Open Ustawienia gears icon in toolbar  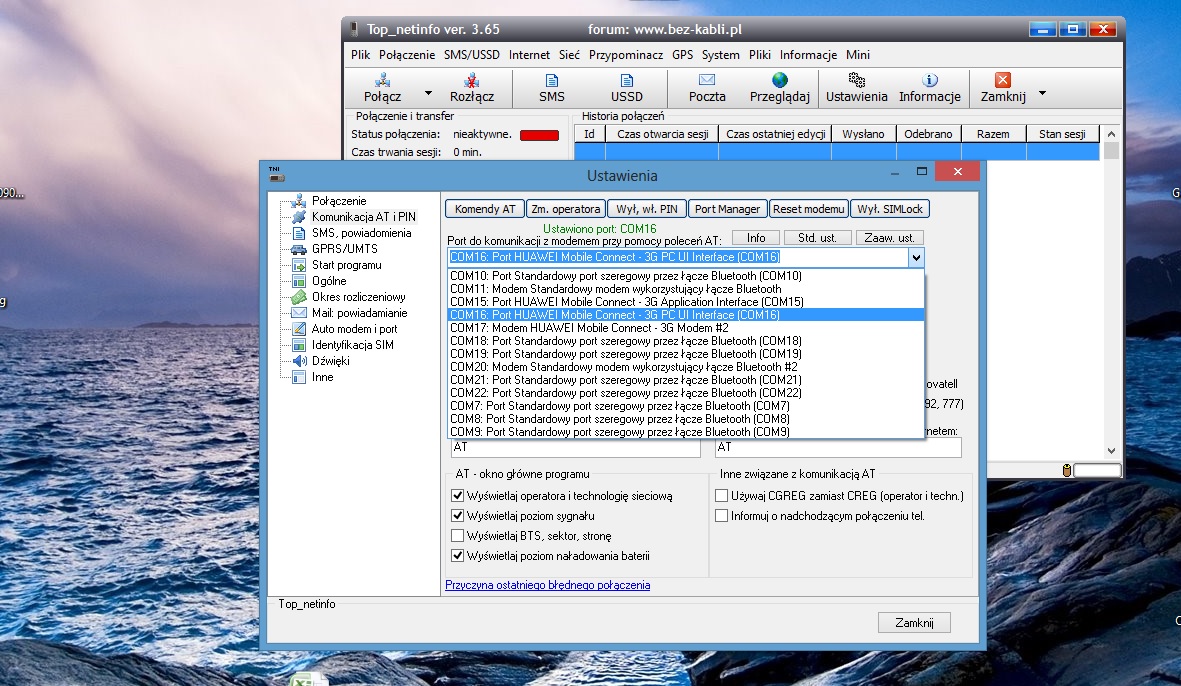[856, 81]
